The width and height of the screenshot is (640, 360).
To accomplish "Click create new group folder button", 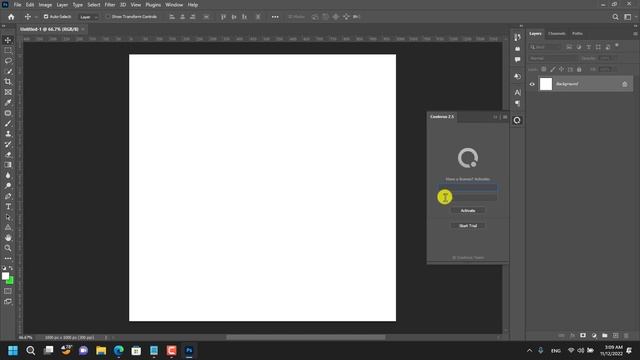I will tap(604, 336).
